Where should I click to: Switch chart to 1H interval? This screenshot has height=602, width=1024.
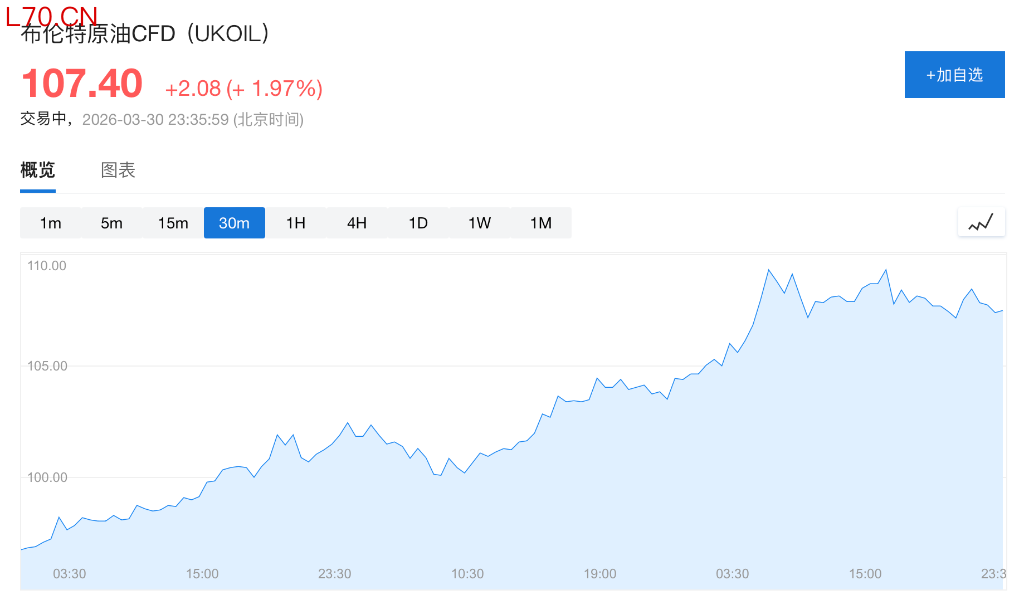tap(296, 223)
